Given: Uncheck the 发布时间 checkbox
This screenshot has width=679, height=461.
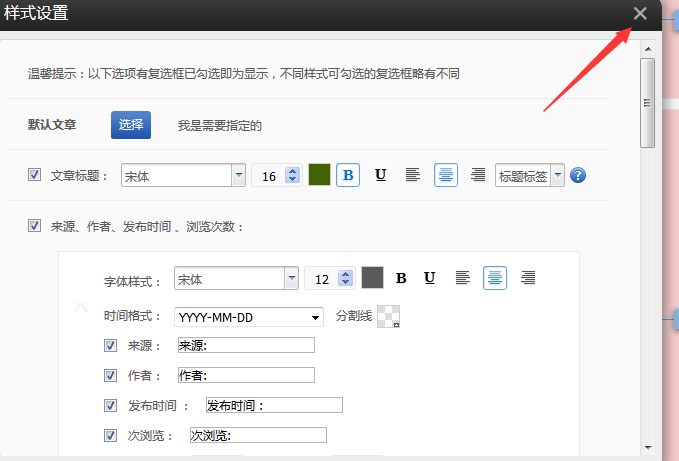Looking at the screenshot, I should click(x=111, y=405).
